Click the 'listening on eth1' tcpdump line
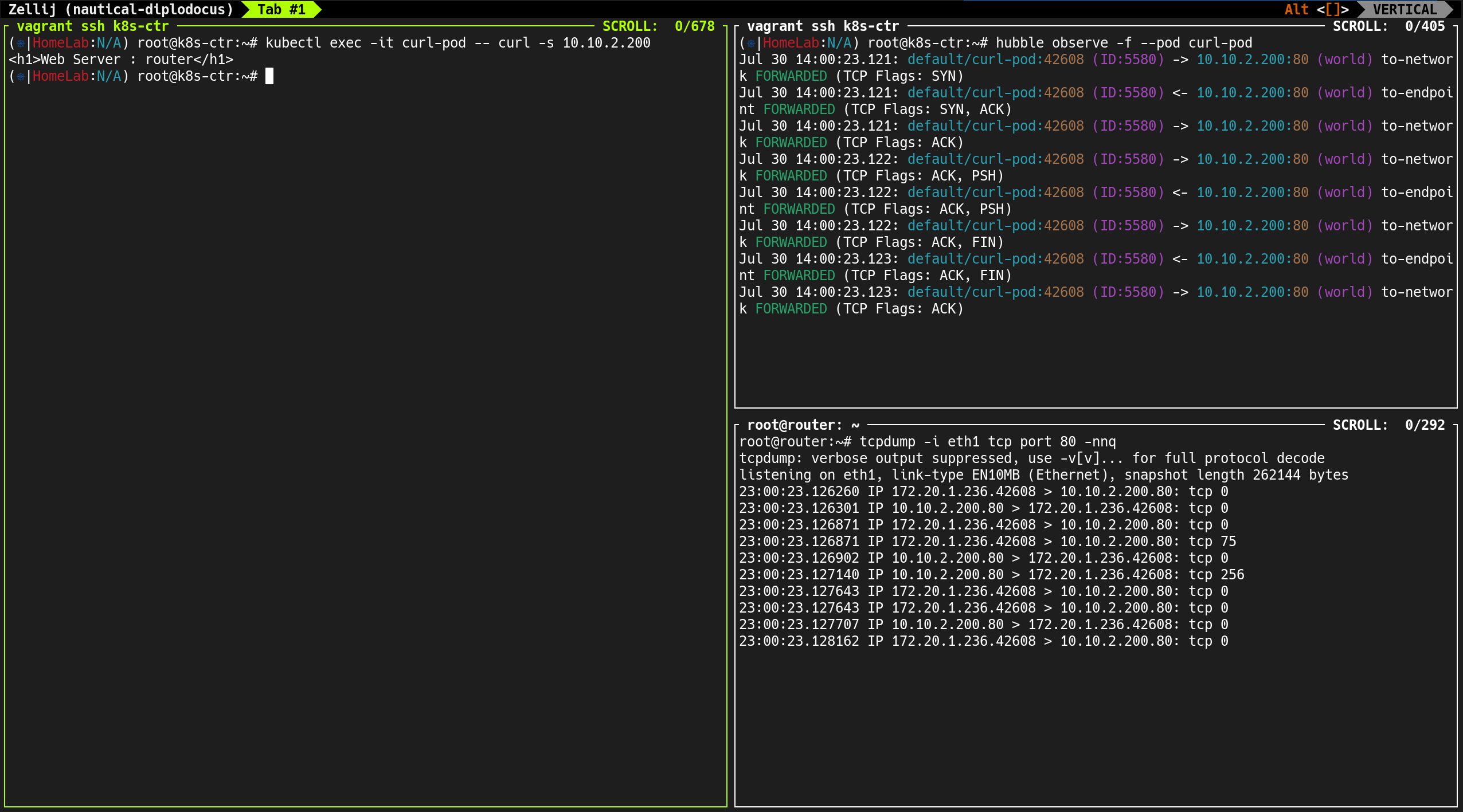1463x812 pixels. point(1043,475)
